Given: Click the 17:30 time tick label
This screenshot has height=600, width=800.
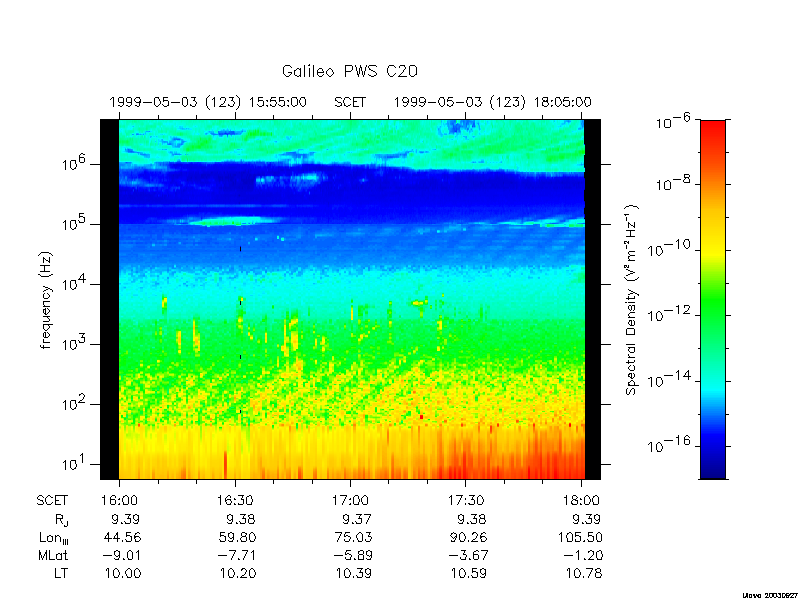Looking at the screenshot, I should point(467,501).
